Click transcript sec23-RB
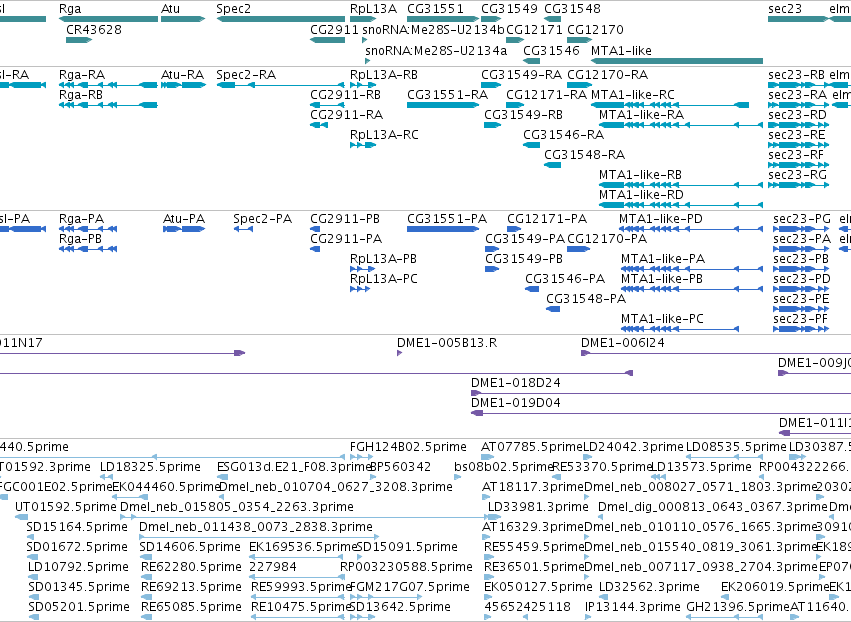The image size is (851, 622). click(798, 85)
